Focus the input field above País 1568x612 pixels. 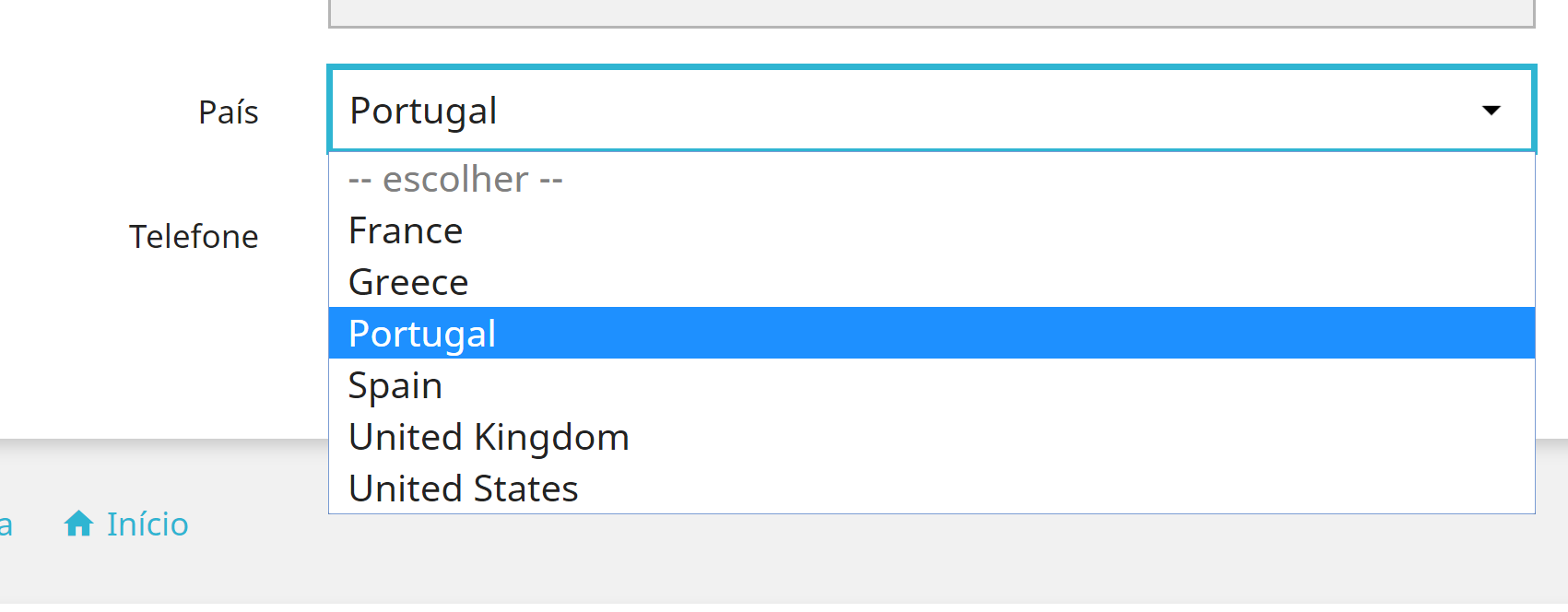[931, 13]
